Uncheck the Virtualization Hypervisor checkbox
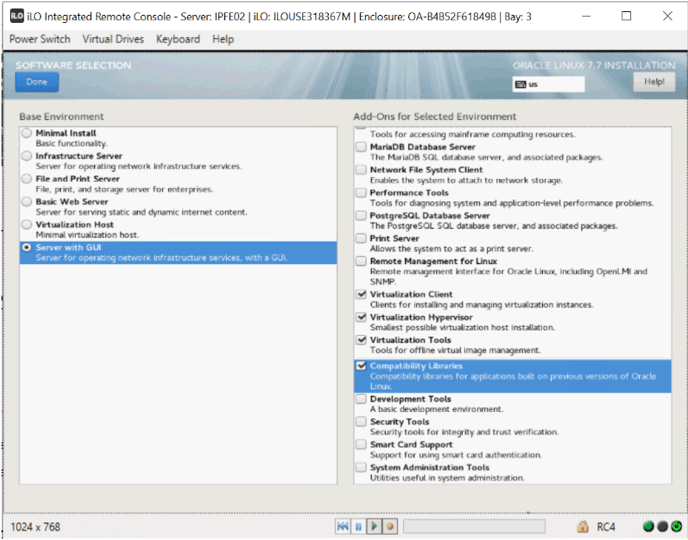The width and height of the screenshot is (688, 540). (361, 317)
